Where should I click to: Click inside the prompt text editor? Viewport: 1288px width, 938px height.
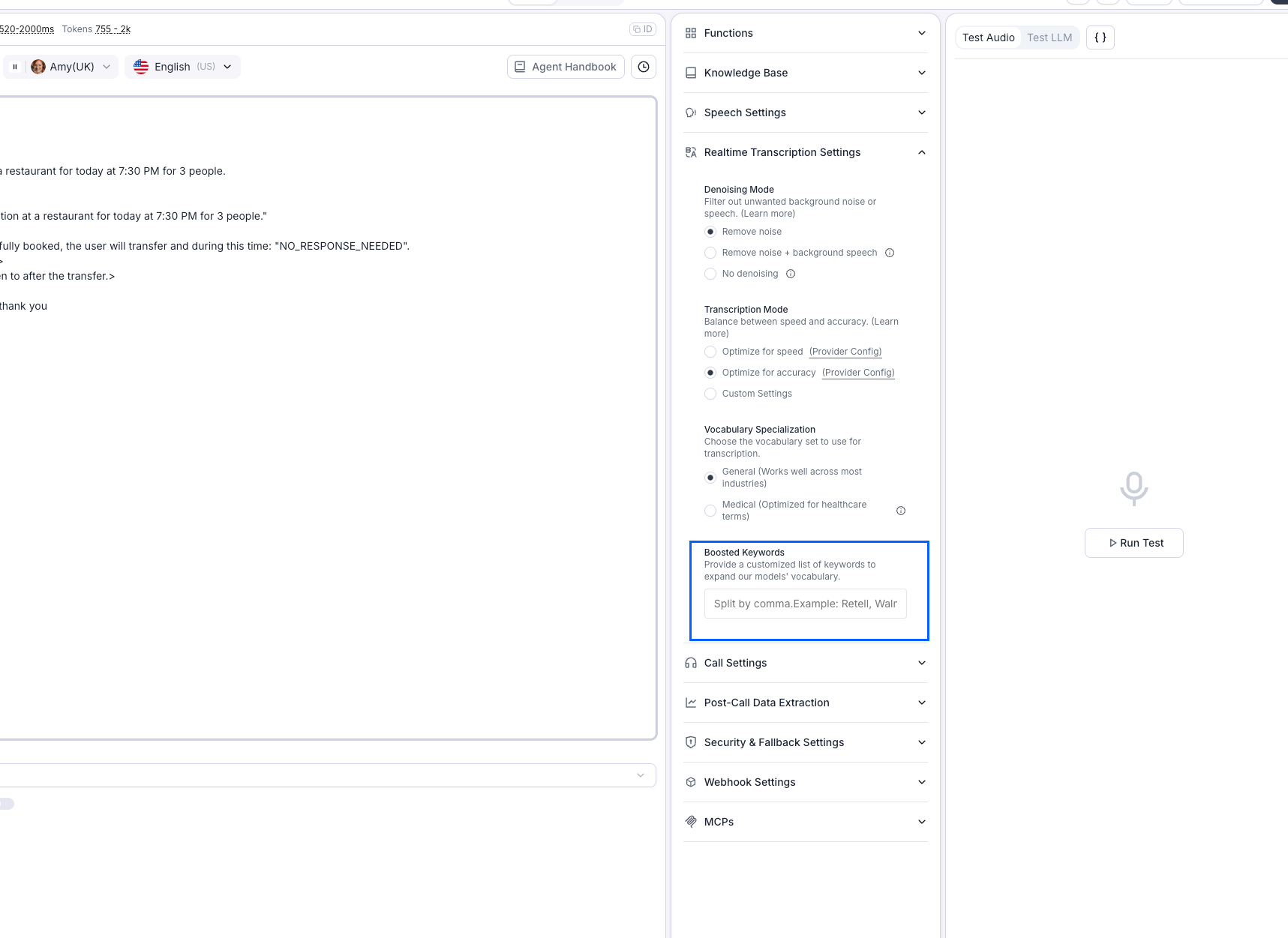click(328, 418)
